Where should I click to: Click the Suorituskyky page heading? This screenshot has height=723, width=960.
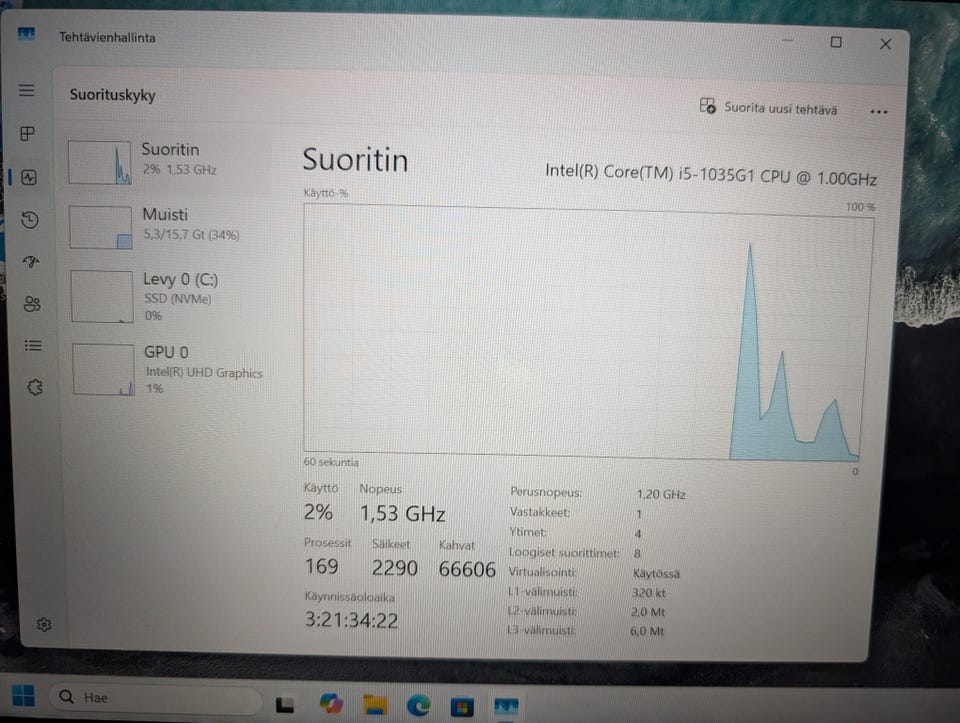tap(113, 95)
